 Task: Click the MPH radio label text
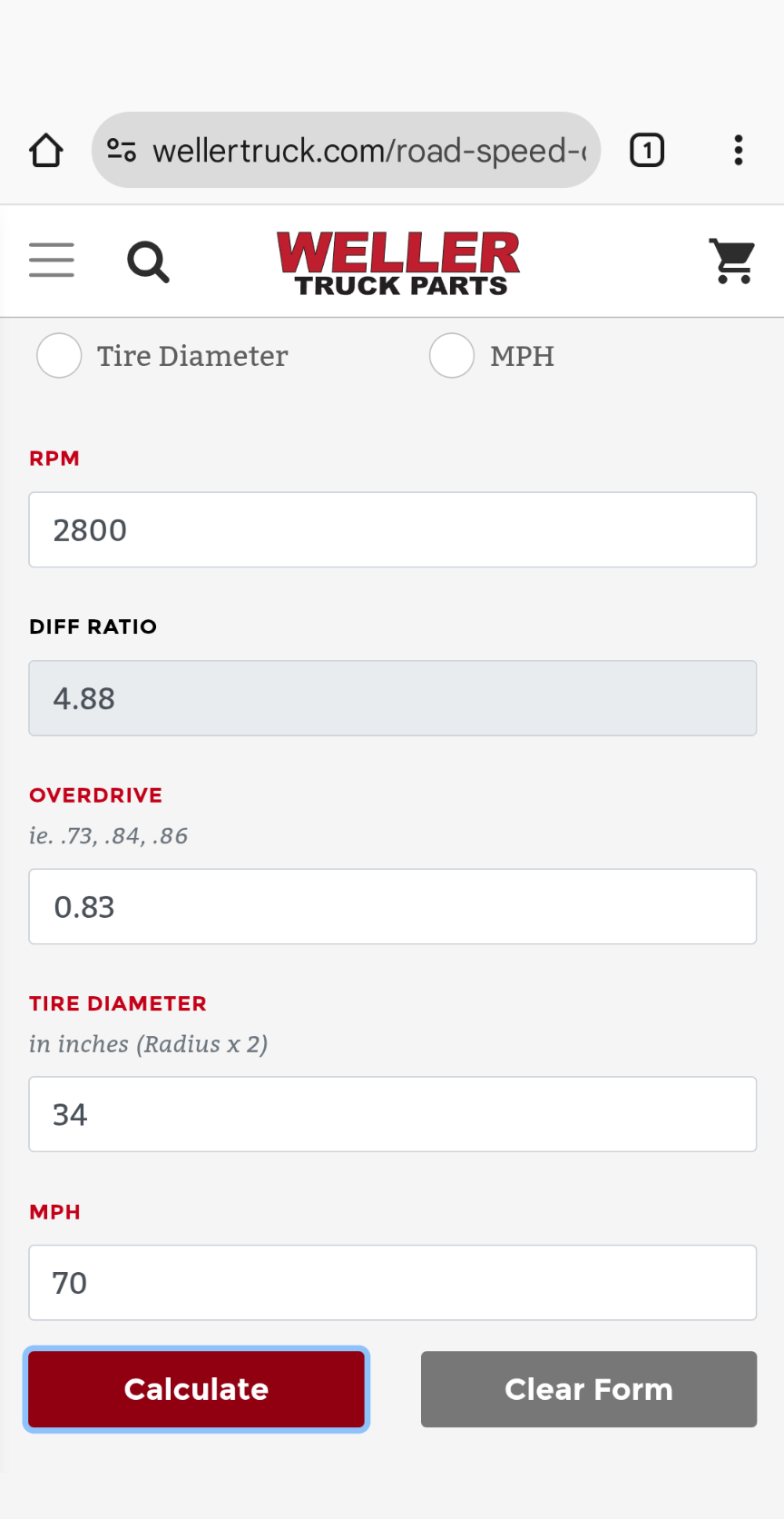click(522, 356)
